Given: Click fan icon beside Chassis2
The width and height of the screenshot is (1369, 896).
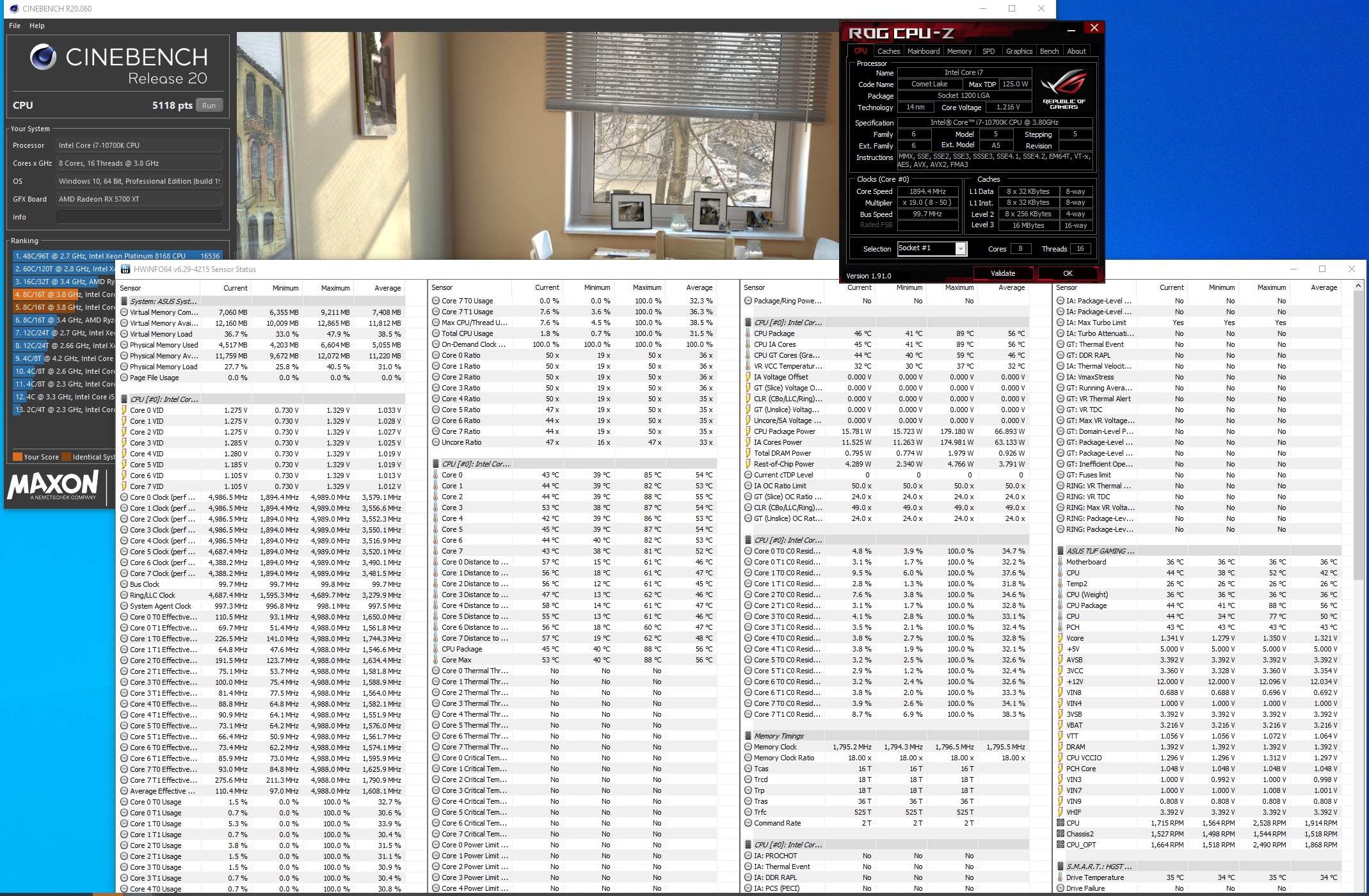Looking at the screenshot, I should coord(1061,834).
